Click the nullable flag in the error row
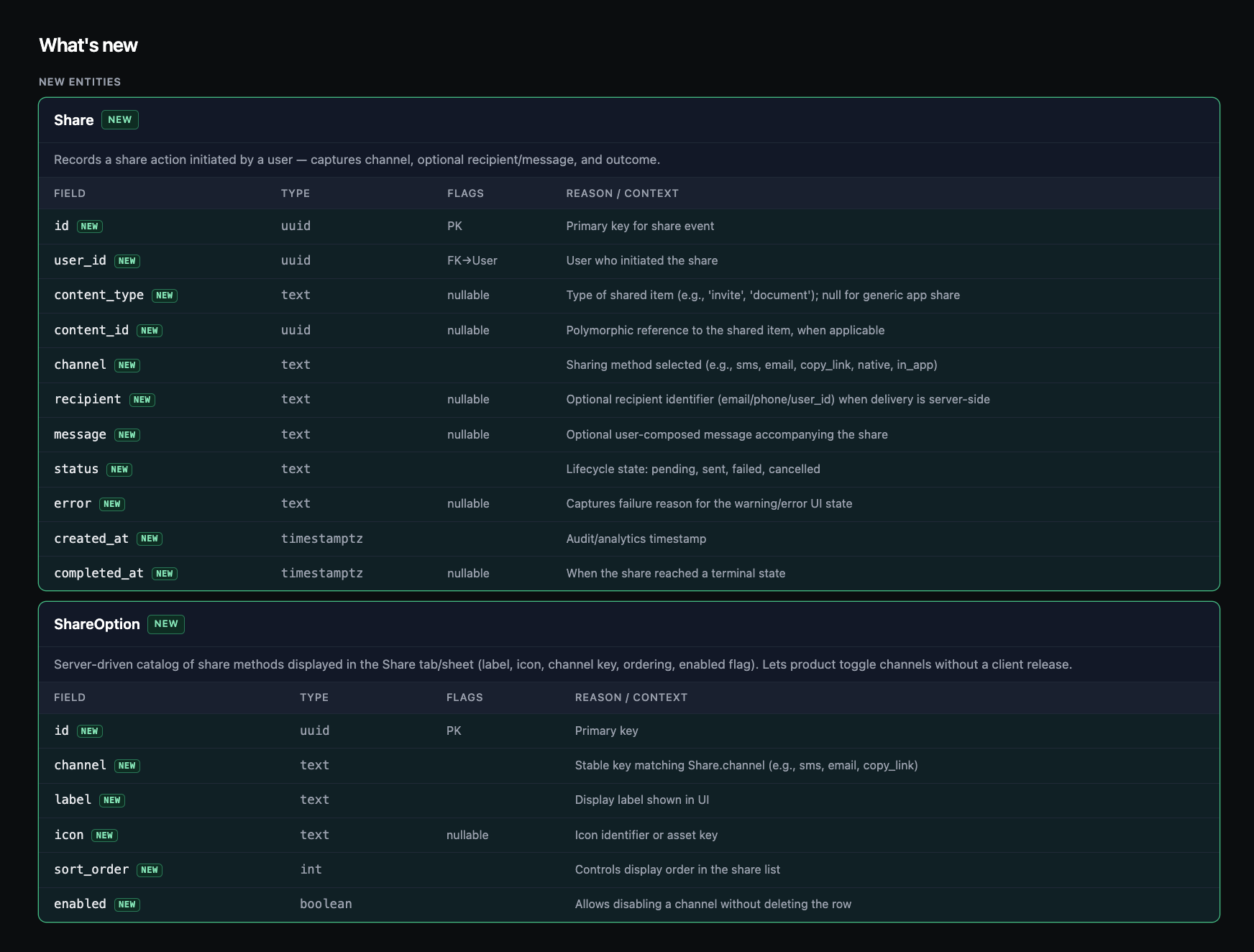1254x952 pixels. 468,503
